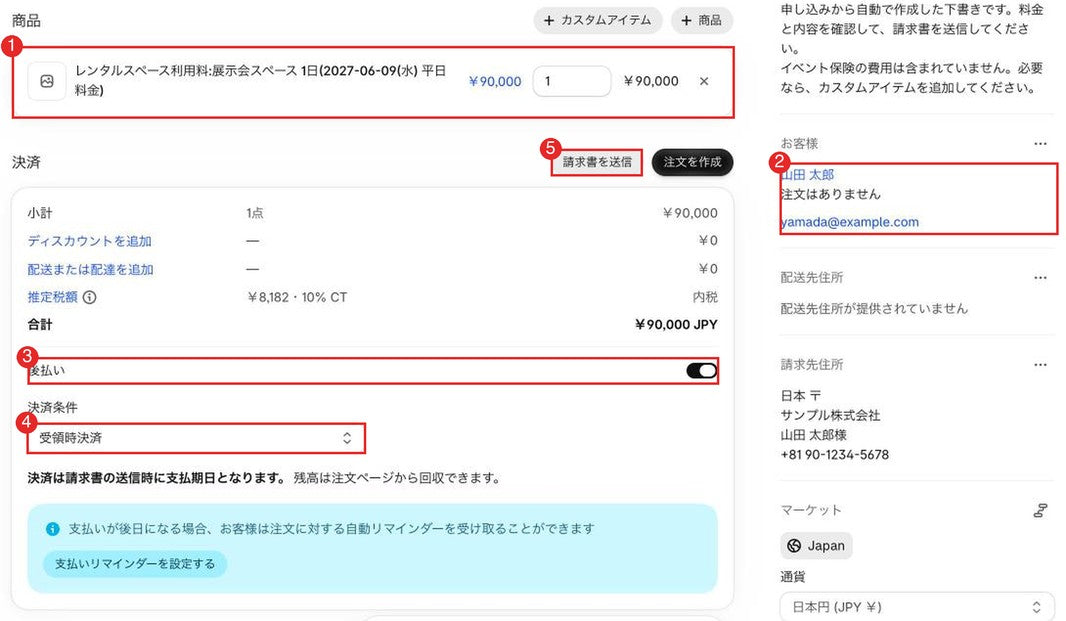Click 配送または配達を追加 link
The height and width of the screenshot is (621, 1066).
click(x=90, y=269)
